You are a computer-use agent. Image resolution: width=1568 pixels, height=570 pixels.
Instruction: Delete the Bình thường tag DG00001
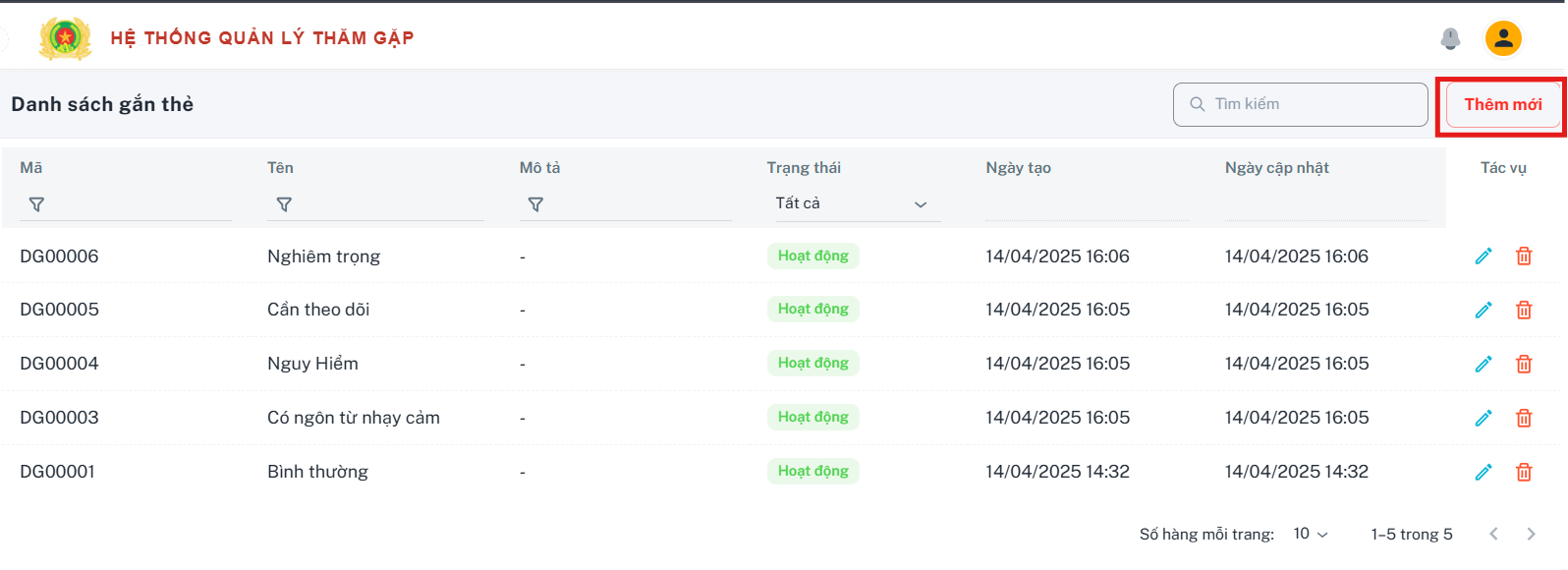pyautogui.click(x=1524, y=472)
